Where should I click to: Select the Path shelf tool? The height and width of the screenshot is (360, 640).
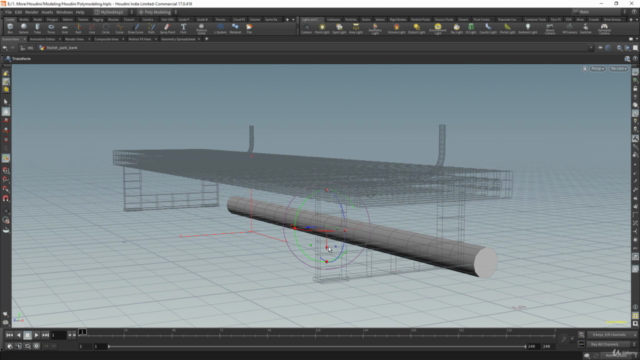coord(151,28)
